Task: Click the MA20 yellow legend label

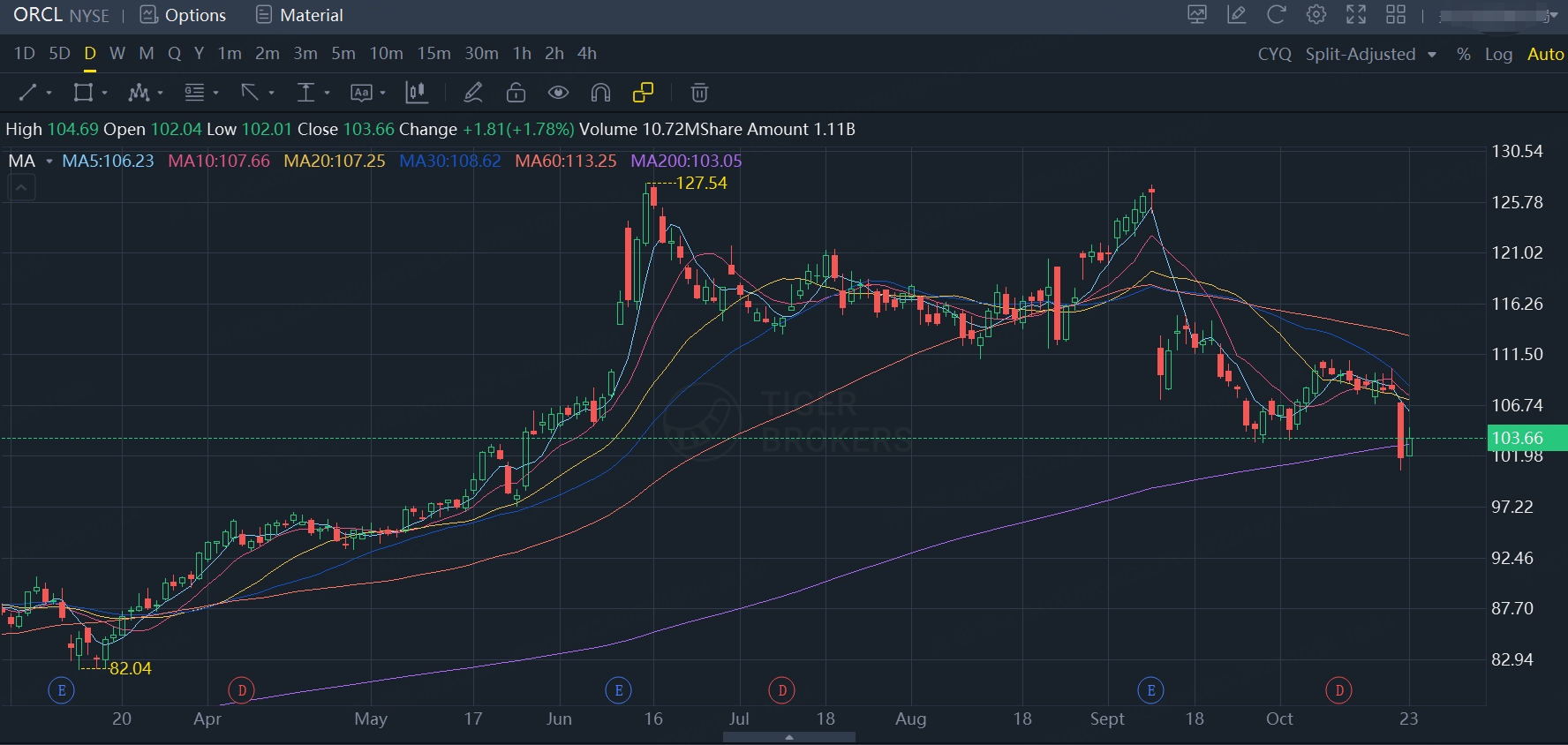Action: (x=335, y=161)
